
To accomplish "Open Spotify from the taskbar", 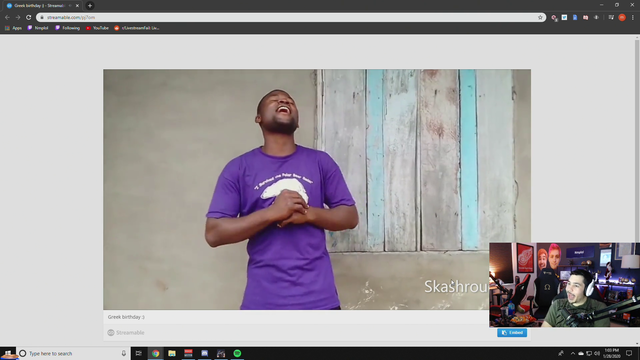I will click(x=237, y=353).
